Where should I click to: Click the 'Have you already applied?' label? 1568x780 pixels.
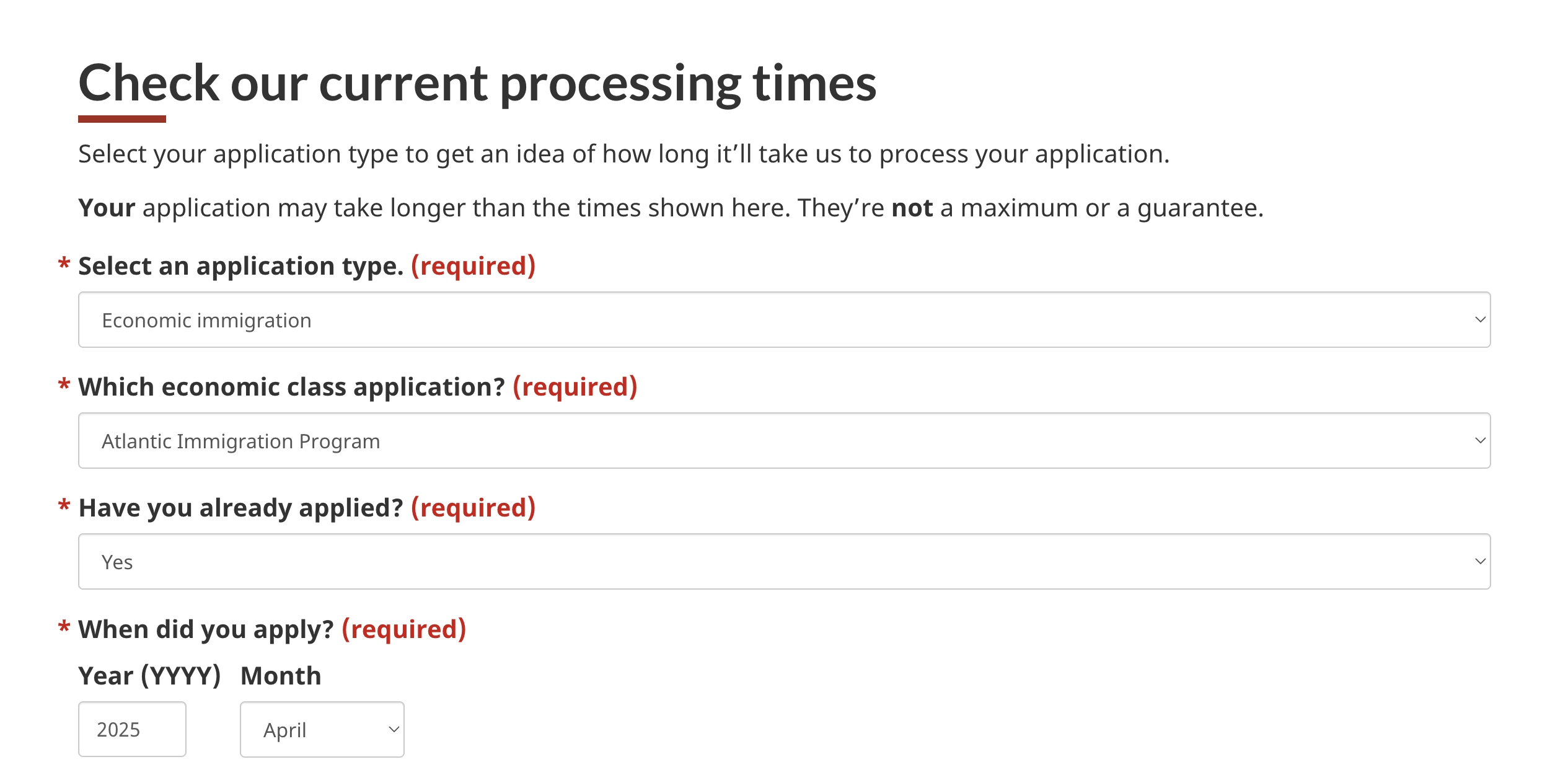pos(240,507)
